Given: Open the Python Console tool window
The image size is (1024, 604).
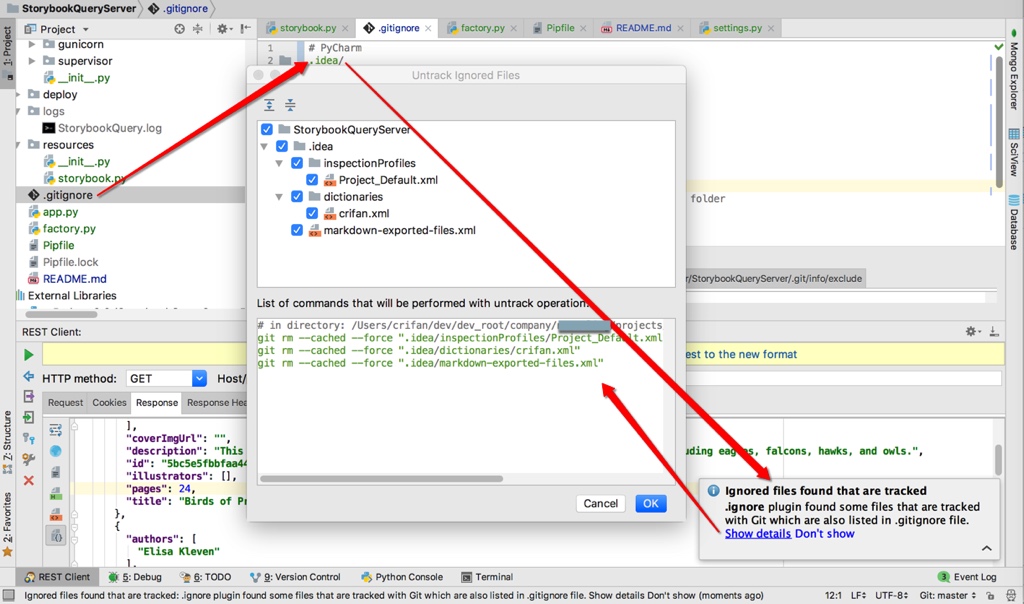Looking at the screenshot, I should point(402,577).
